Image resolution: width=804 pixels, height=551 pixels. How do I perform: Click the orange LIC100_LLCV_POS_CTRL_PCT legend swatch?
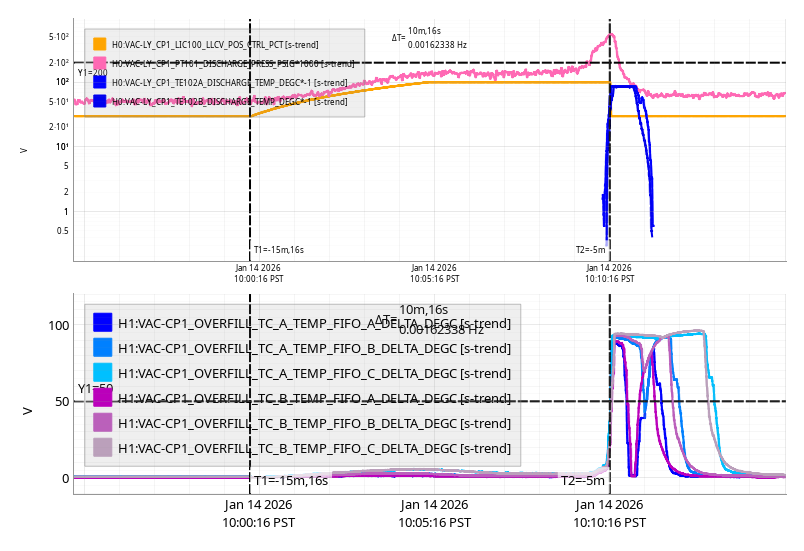click(100, 44)
